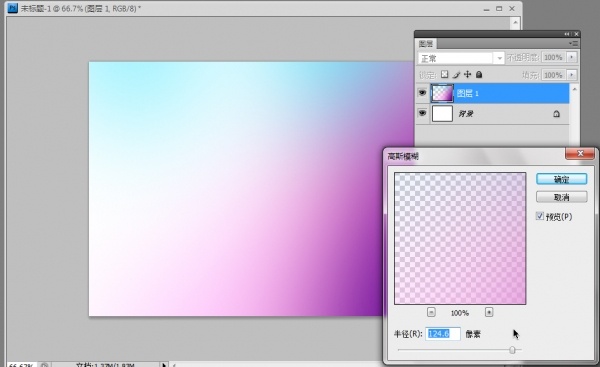Close the 高斯模糊 Gaussian blur dialog

pos(580,153)
